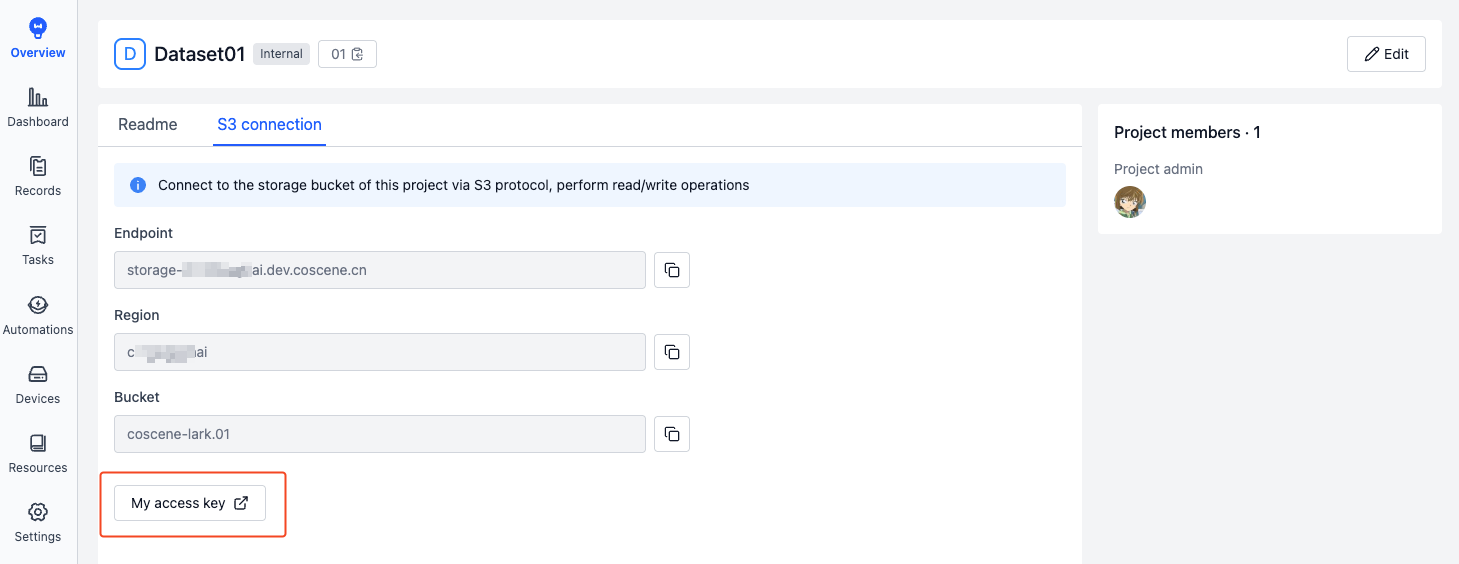Copy the Region value
Viewport: 1459px width, 564px height.
pos(672,352)
